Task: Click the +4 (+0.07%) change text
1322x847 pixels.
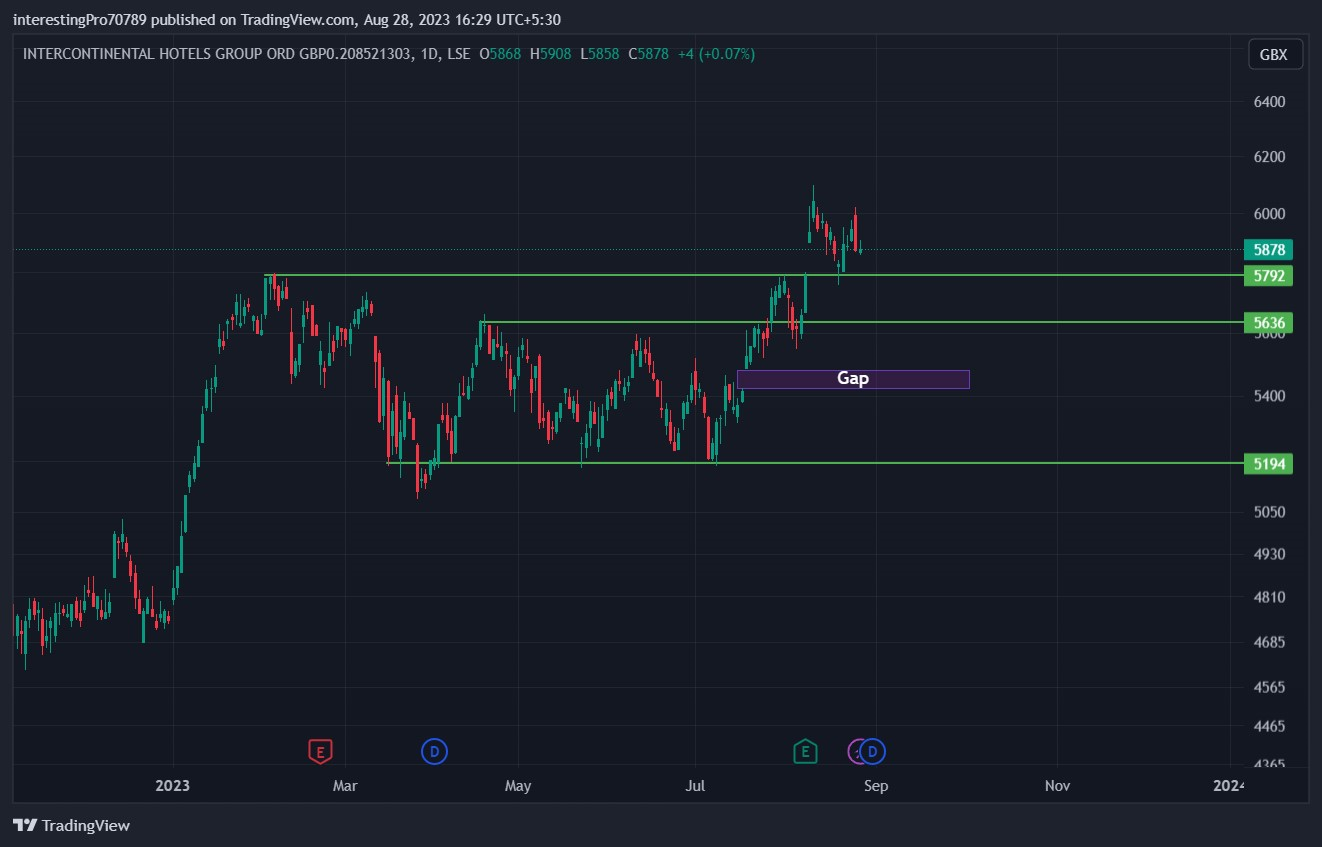Action: [716, 54]
